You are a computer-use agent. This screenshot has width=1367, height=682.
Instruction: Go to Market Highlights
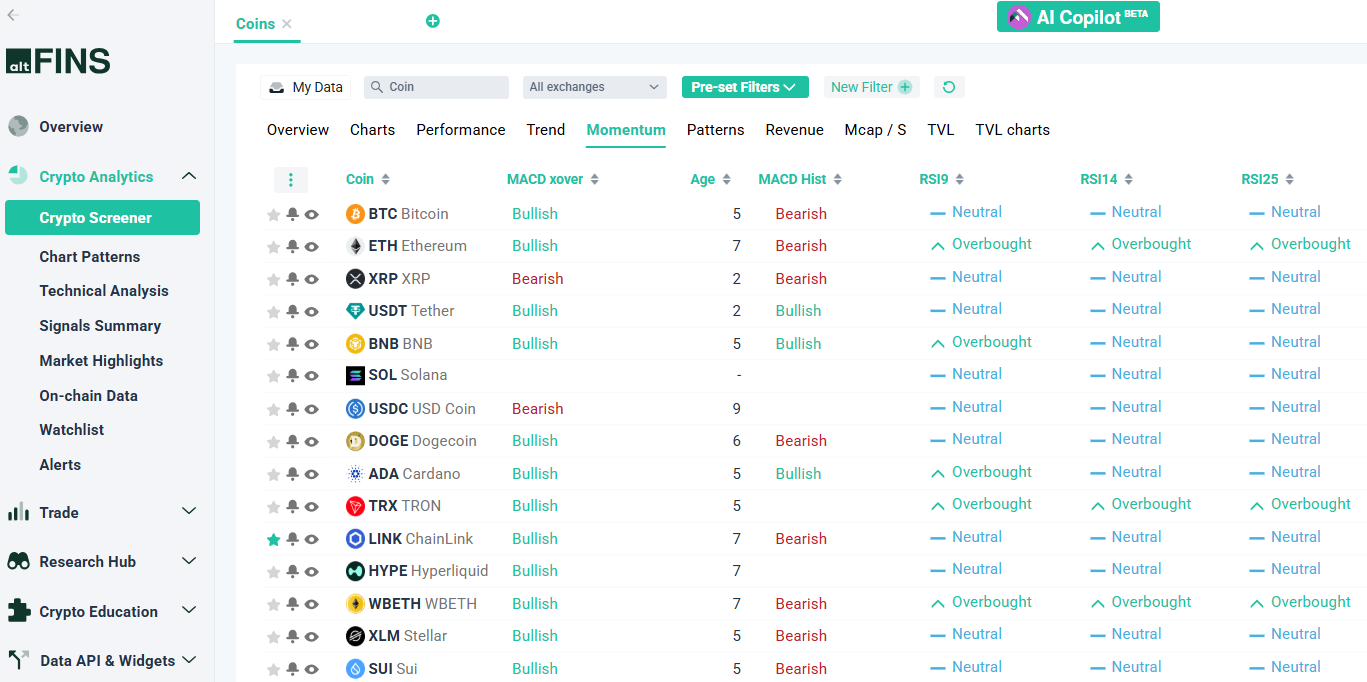pyautogui.click(x=101, y=361)
